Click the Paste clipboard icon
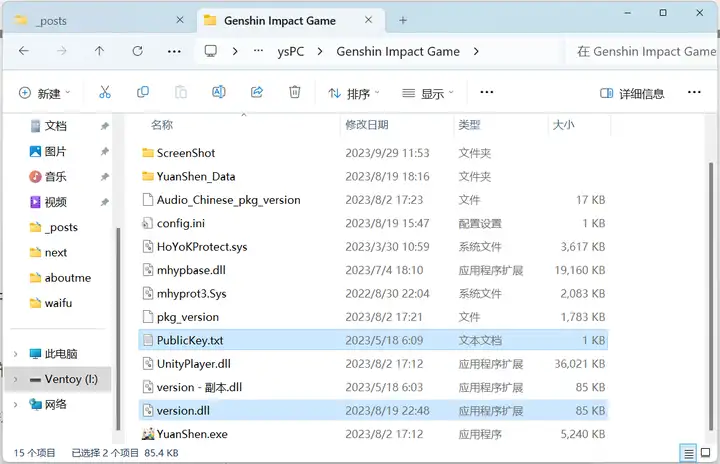 pos(181,92)
